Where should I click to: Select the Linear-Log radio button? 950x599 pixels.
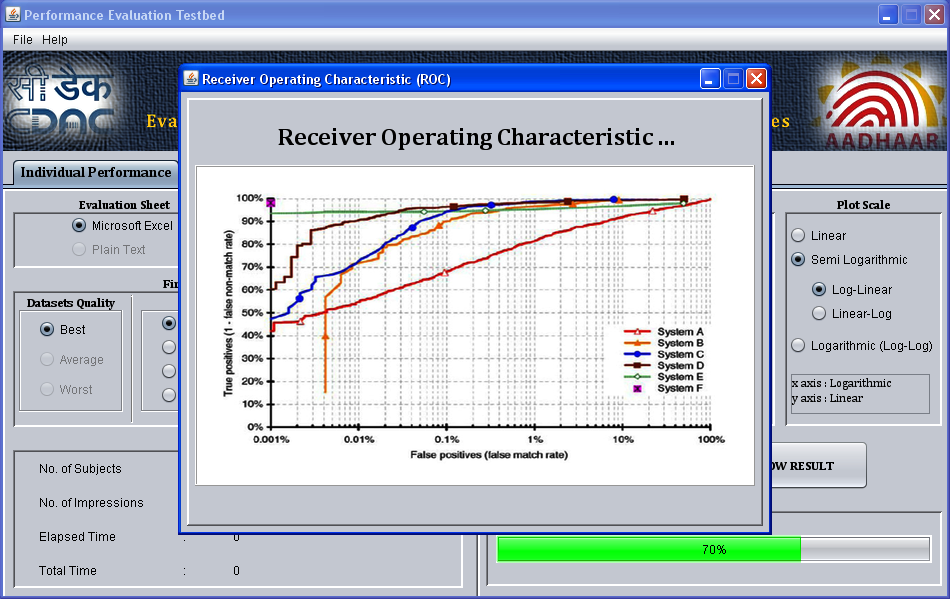click(819, 314)
